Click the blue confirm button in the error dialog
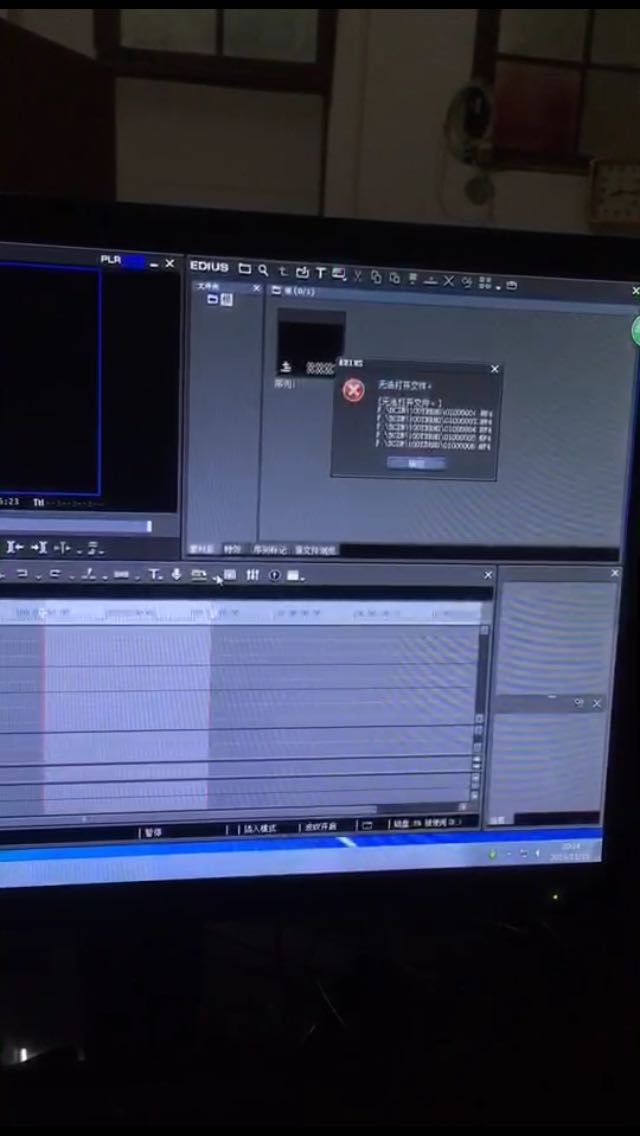This screenshot has width=640, height=1136. point(416,463)
